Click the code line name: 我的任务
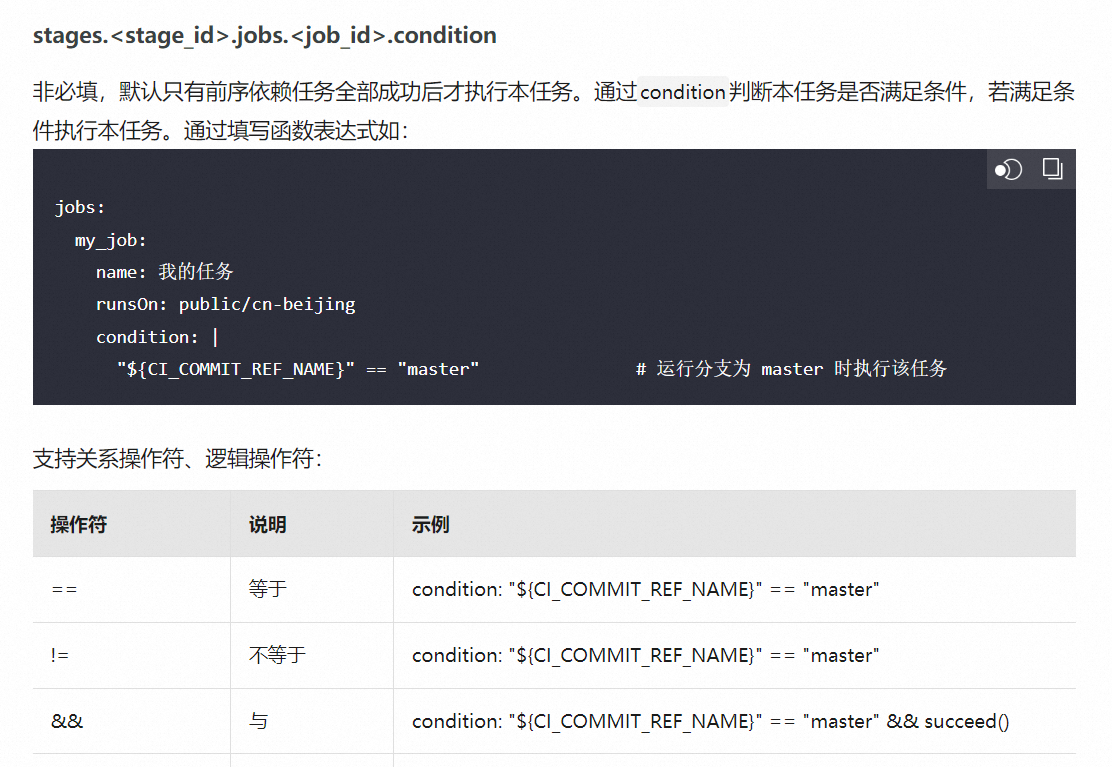This screenshot has width=1112, height=767. coord(165,272)
